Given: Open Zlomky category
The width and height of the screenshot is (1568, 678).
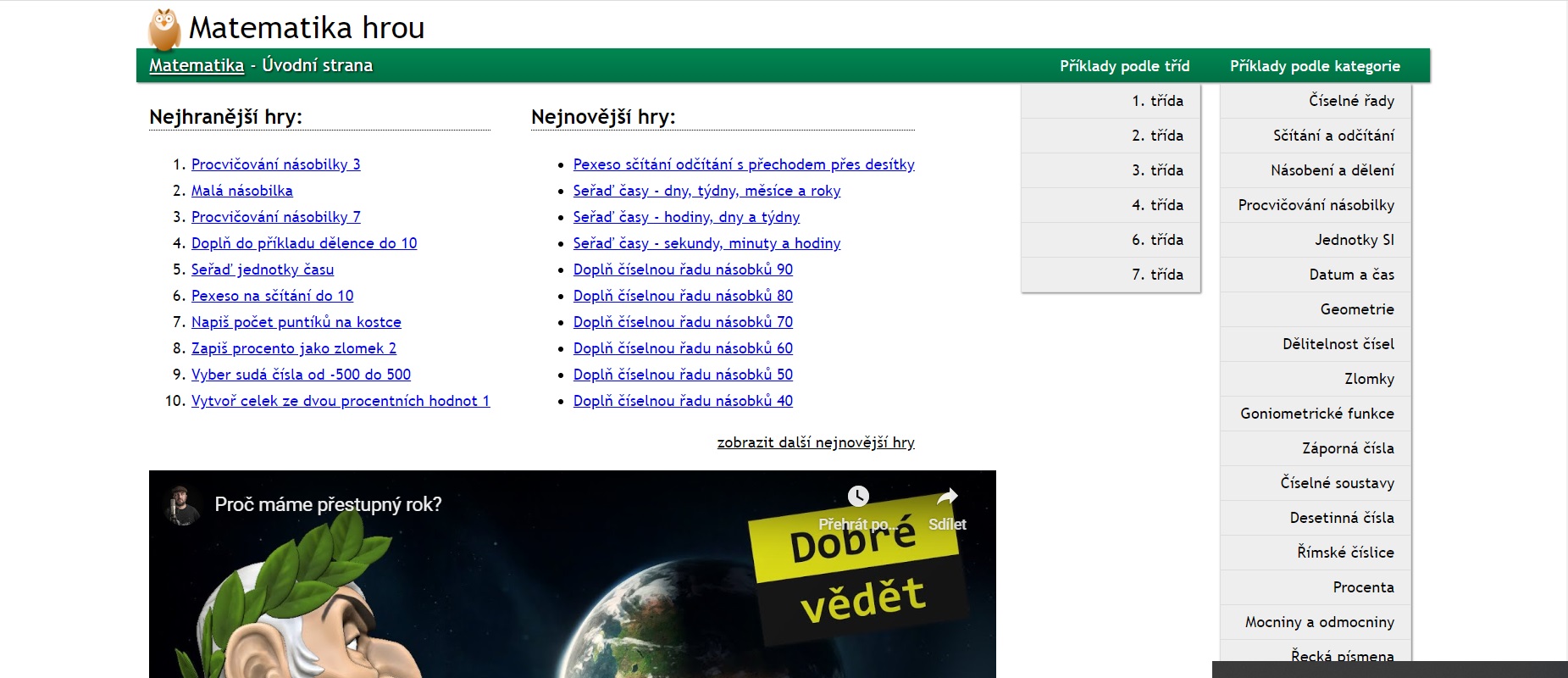Looking at the screenshot, I should click(1316, 379).
